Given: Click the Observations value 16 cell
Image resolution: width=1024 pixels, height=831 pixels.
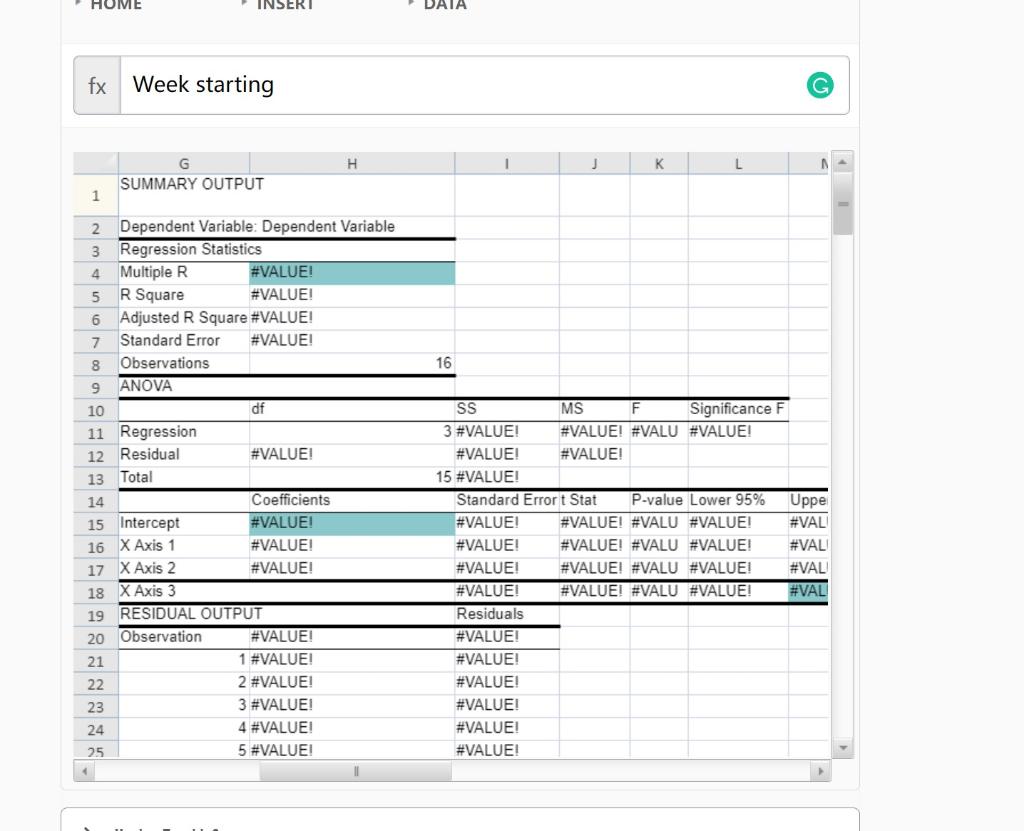Looking at the screenshot, I should pyautogui.click(x=352, y=364).
